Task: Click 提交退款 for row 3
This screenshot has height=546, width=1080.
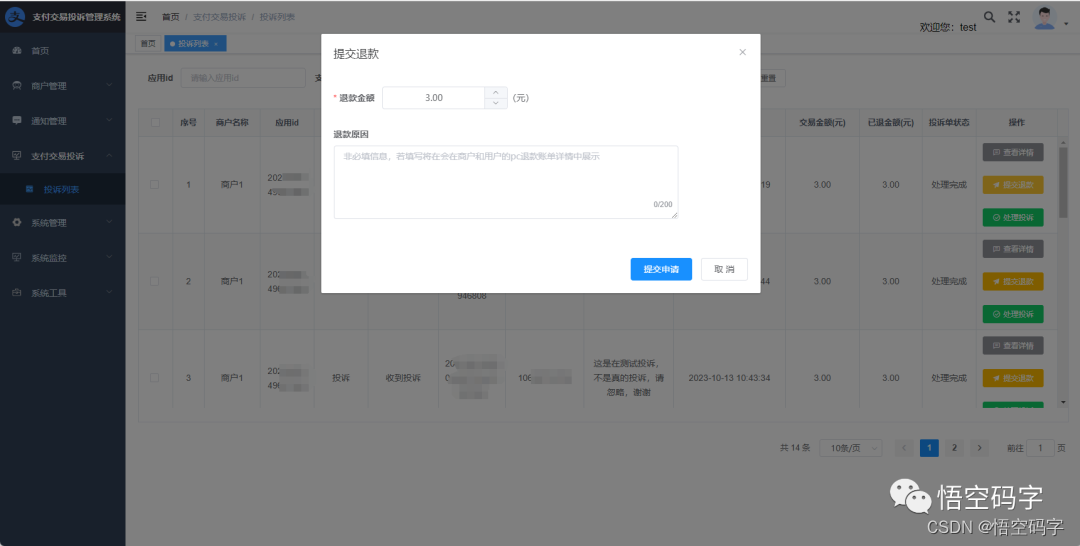Action: pyautogui.click(x=1013, y=378)
